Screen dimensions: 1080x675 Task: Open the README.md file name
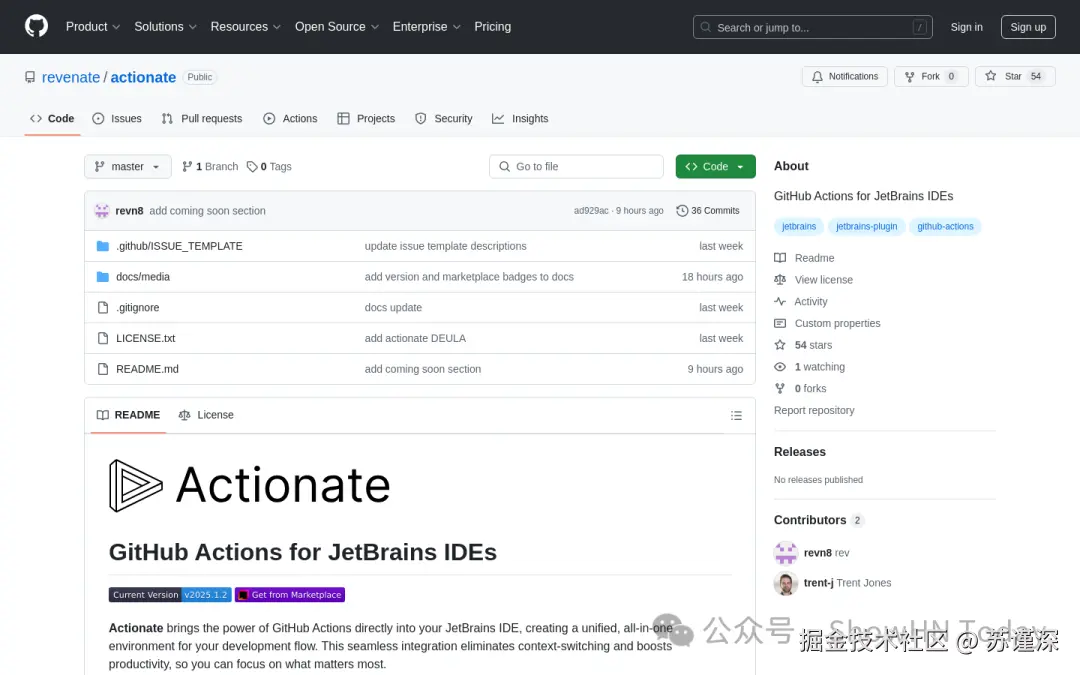tap(147, 369)
